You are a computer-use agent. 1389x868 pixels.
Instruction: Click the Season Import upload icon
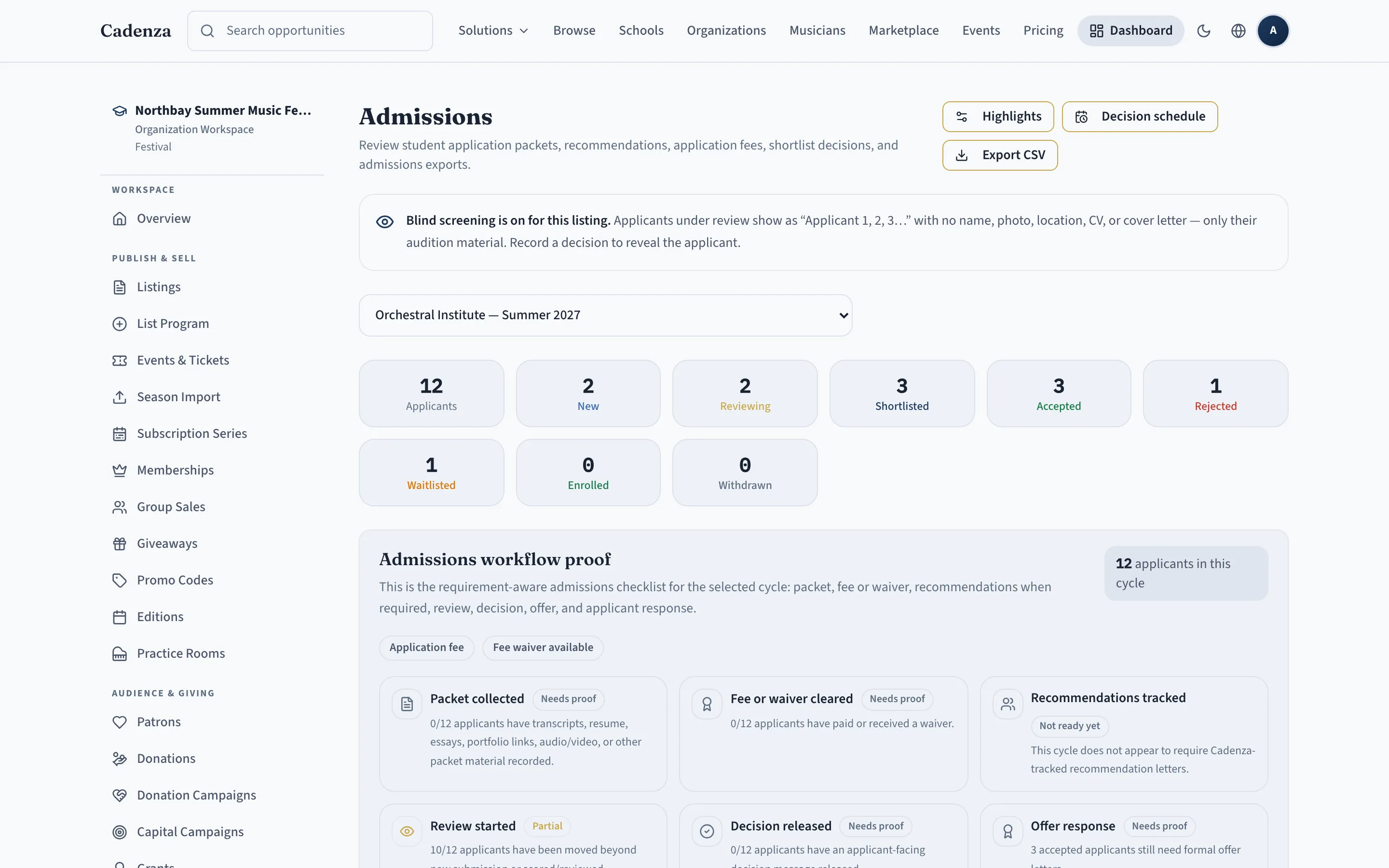point(120,397)
